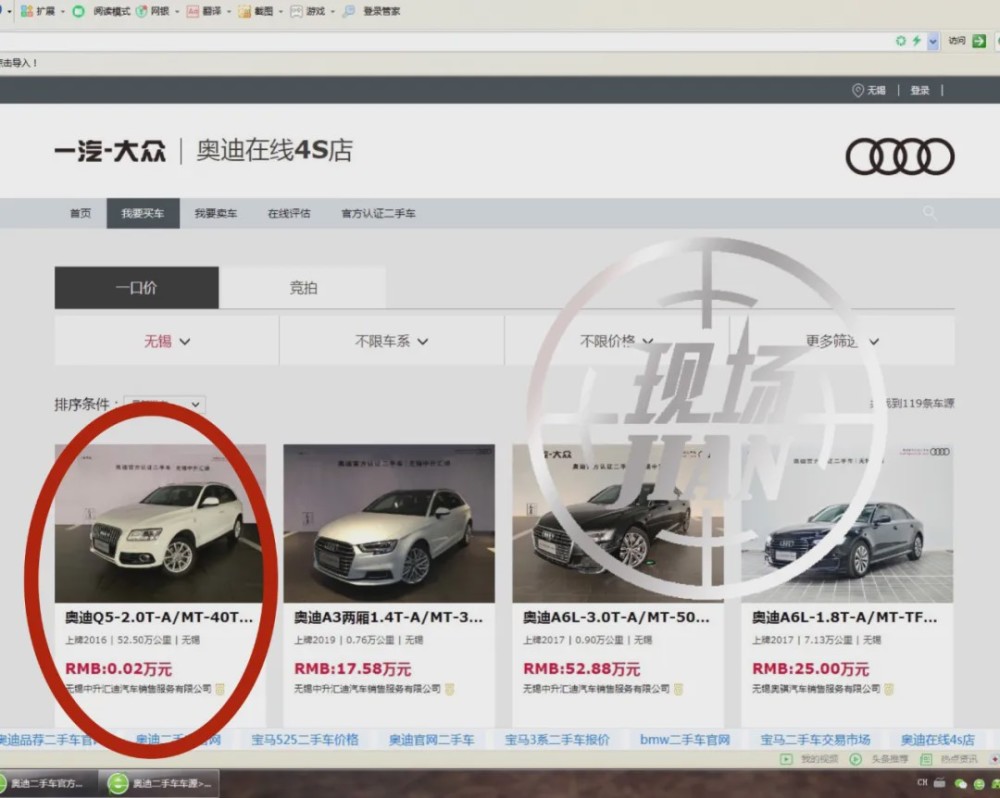Open the 官方认证二手车 navigation item
This screenshot has width=1000, height=798.
pos(378,213)
